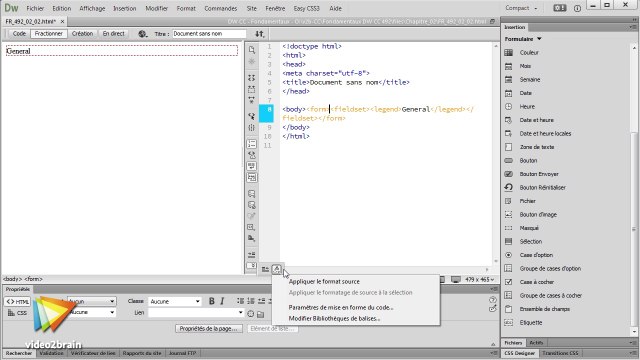640x360 pixels.
Task: Open the Lien dropdown arrow
Action: pos(240,313)
